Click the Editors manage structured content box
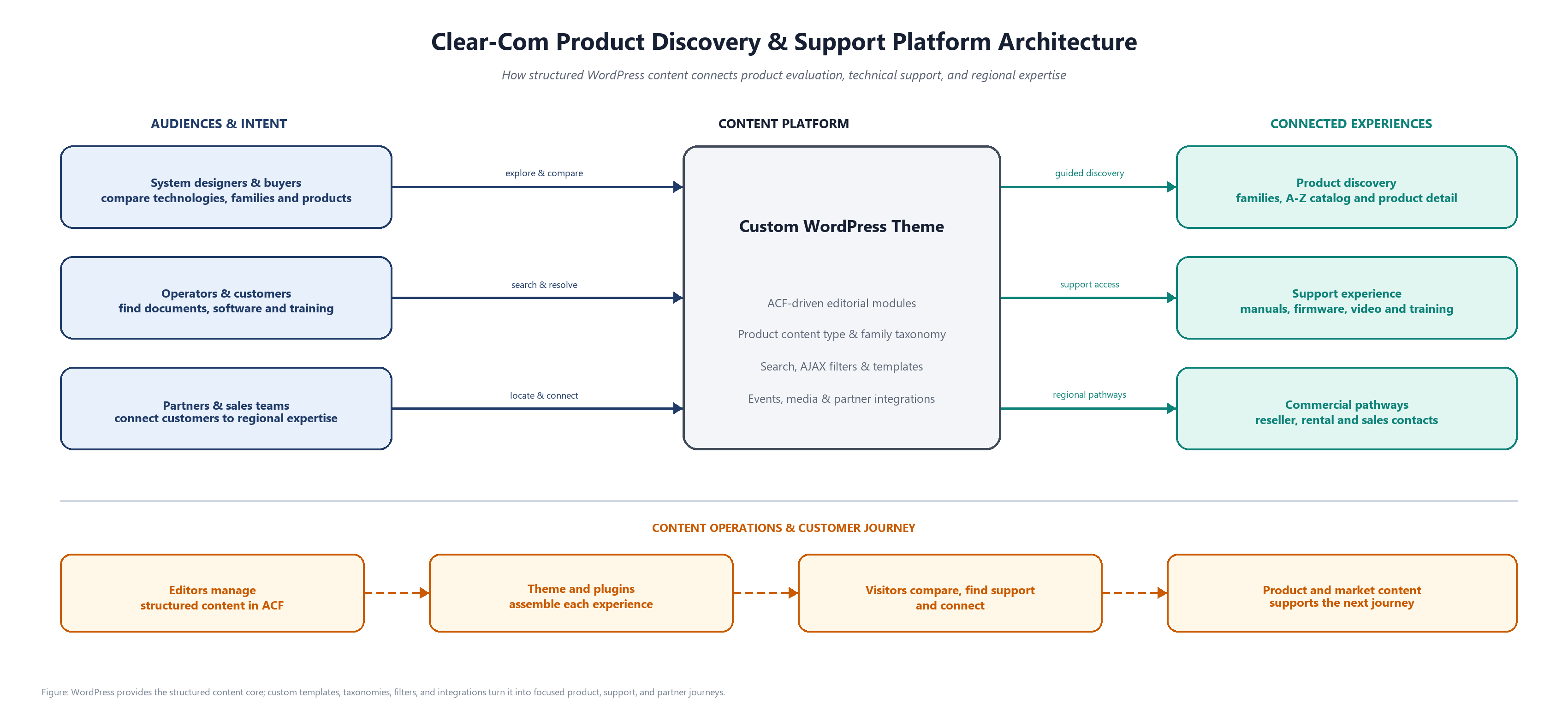This screenshot has width=1568, height=717. 212,593
